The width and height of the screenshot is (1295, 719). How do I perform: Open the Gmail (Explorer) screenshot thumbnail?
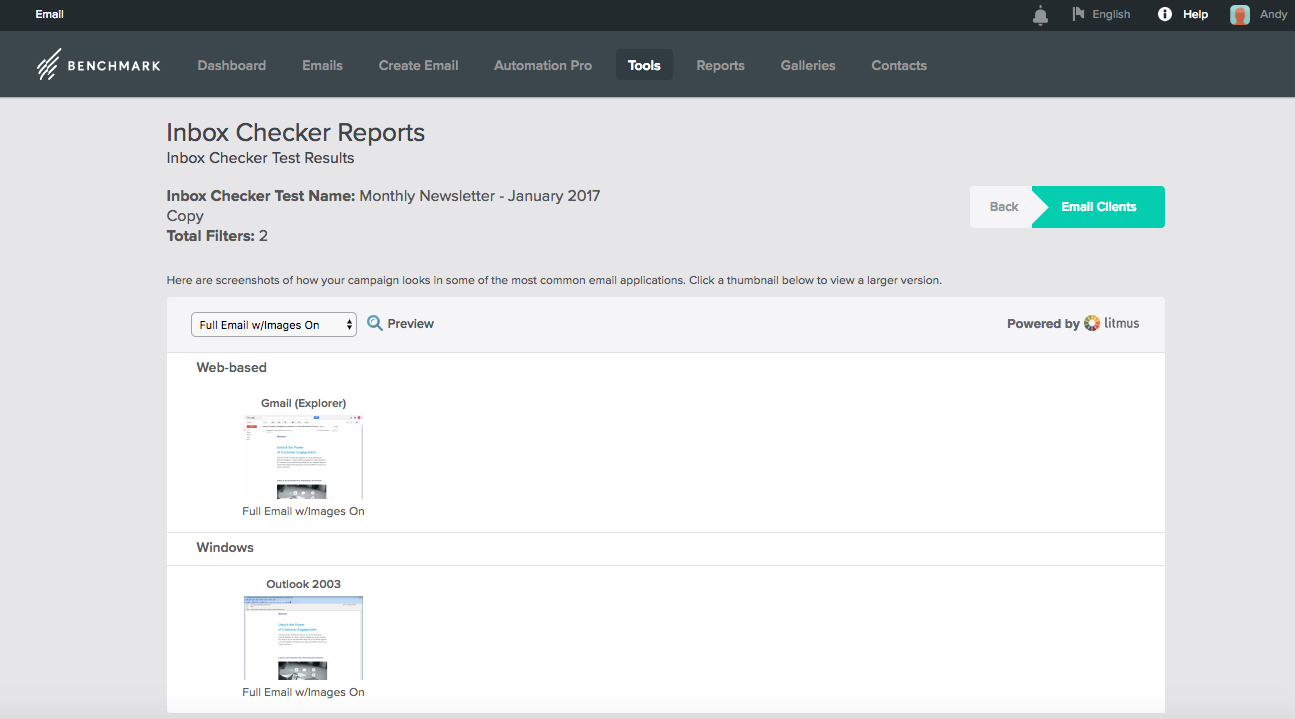coord(303,456)
